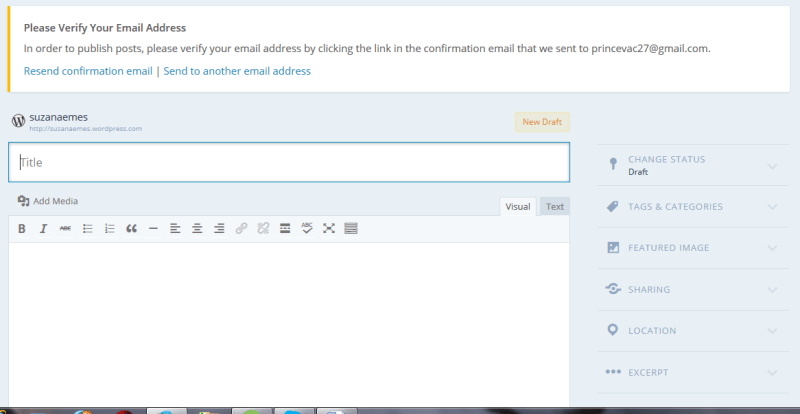Screen dimensions: 800x414
Task: Toggle the kitchen sink toolbar row
Action: (351, 229)
